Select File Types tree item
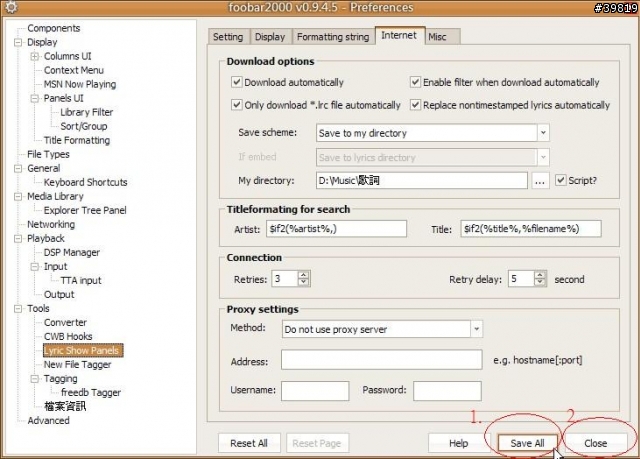This screenshot has width=640, height=459. tap(48, 155)
